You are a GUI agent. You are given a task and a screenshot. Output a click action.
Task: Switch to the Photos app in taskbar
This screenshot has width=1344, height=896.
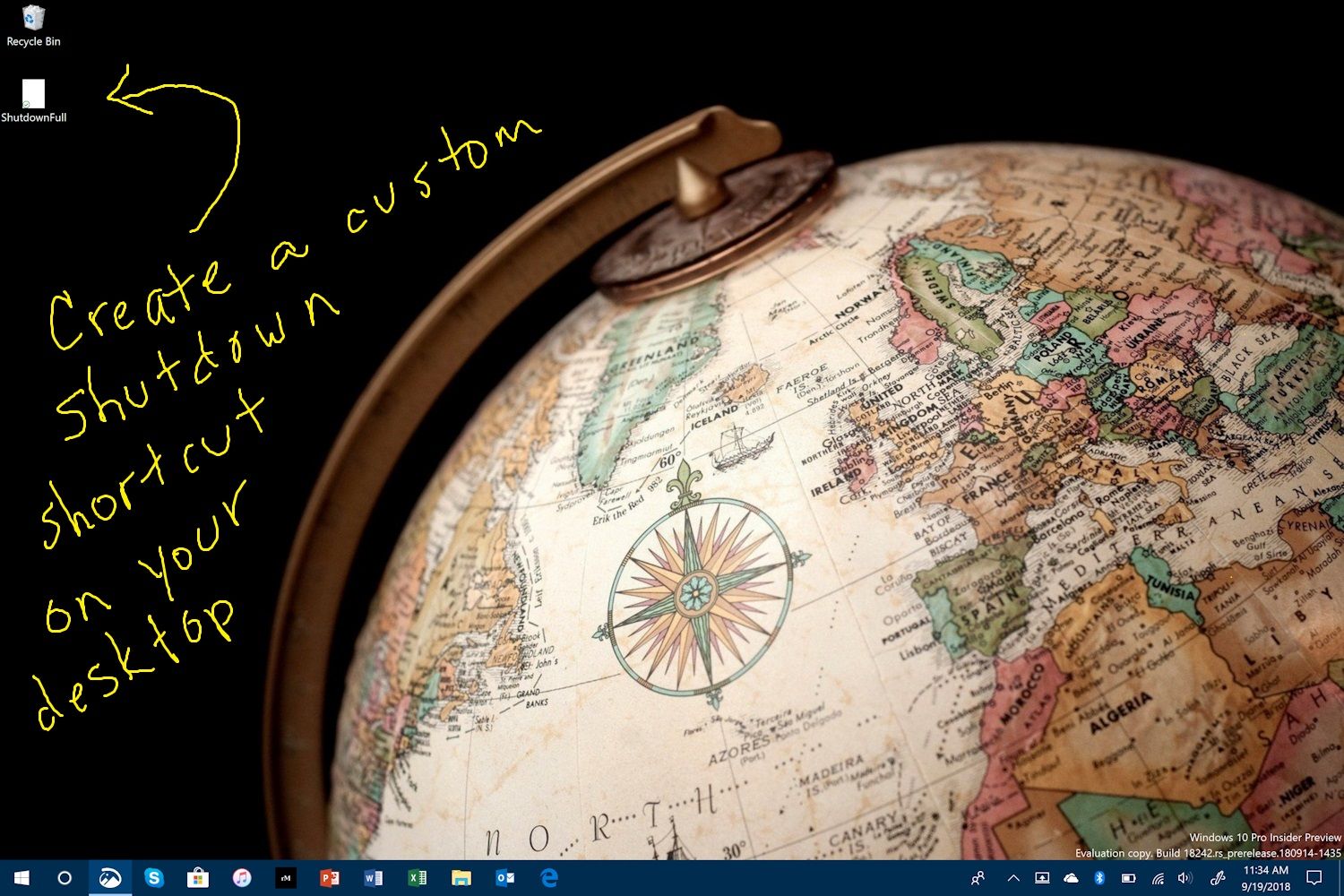[x=109, y=878]
